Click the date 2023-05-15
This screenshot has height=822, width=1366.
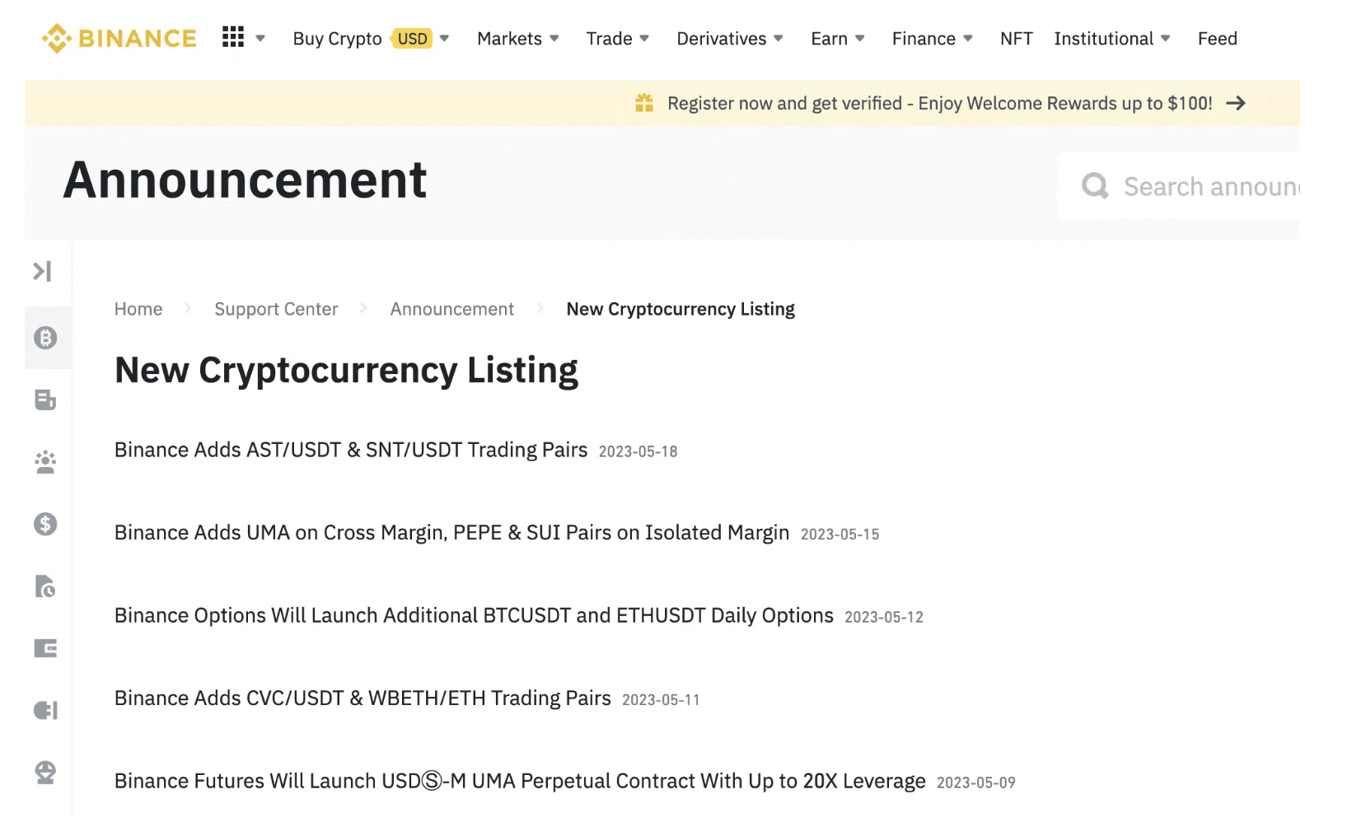click(x=840, y=535)
